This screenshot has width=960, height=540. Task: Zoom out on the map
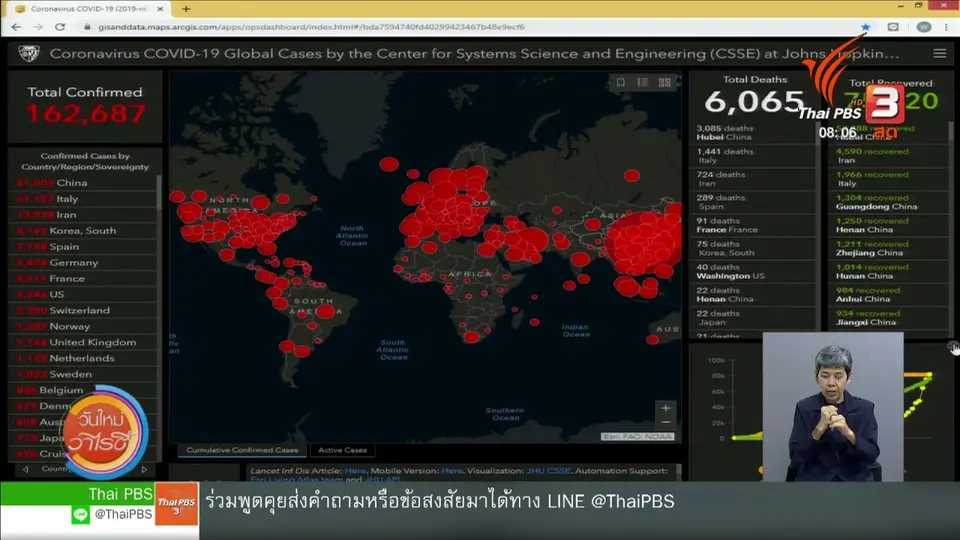click(x=666, y=422)
